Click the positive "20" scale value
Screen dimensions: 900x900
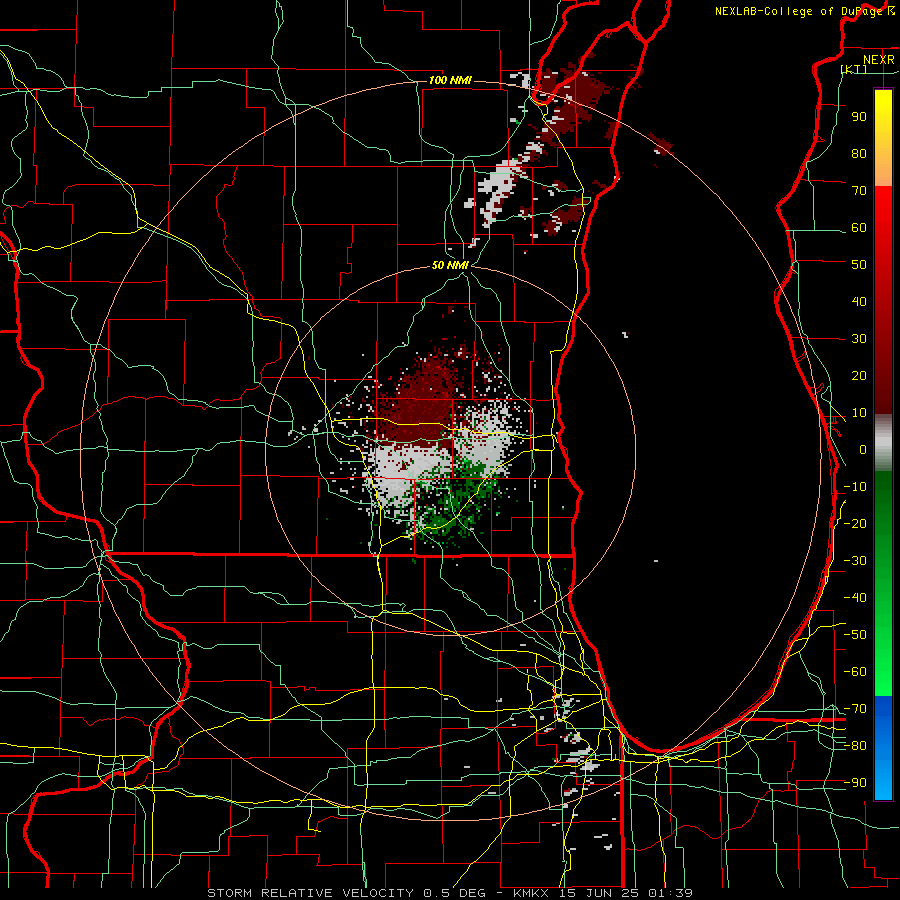point(859,376)
